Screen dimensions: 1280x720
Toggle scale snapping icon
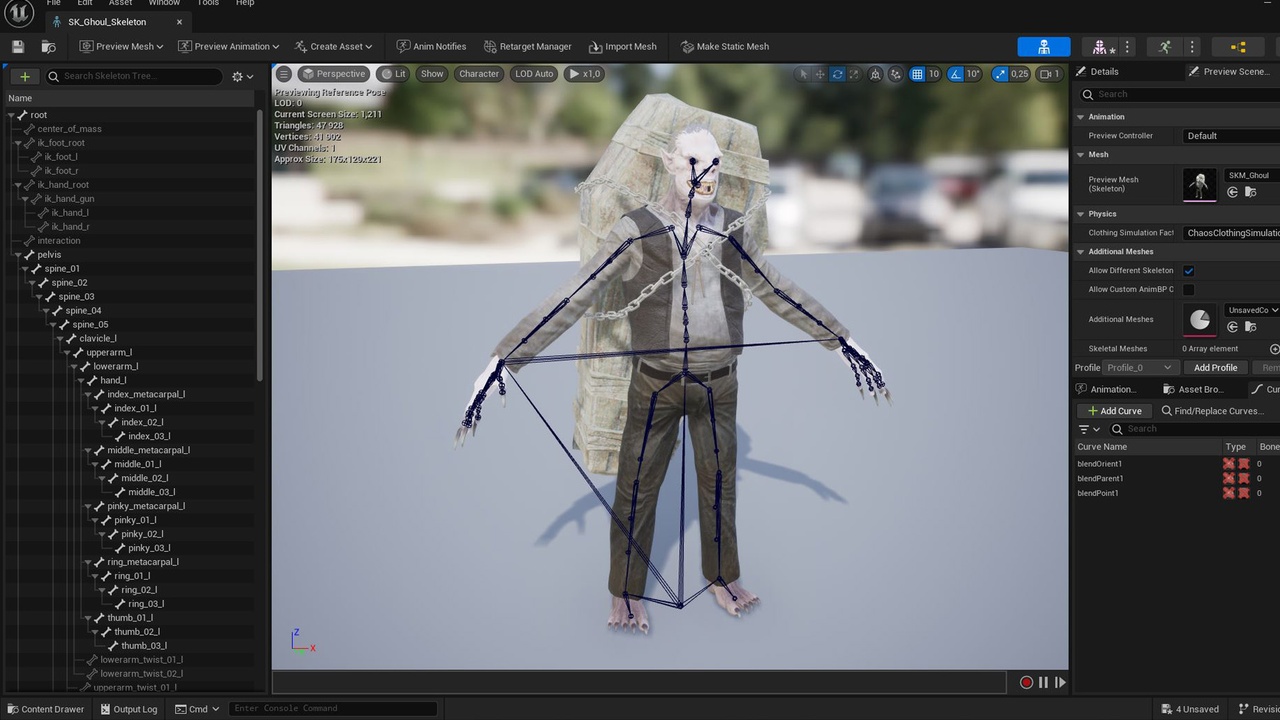(x=1001, y=74)
